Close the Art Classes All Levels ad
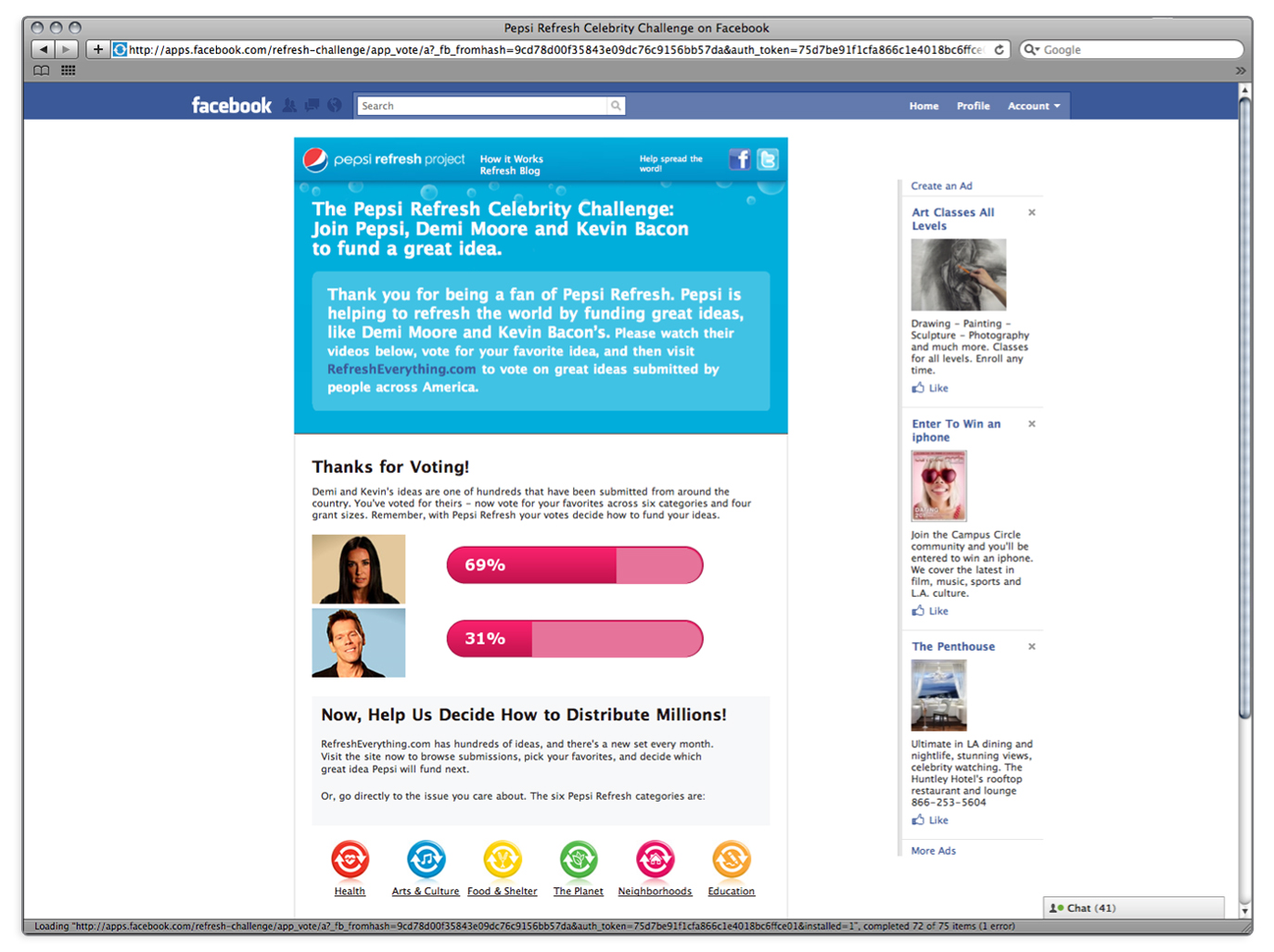 click(x=1032, y=212)
